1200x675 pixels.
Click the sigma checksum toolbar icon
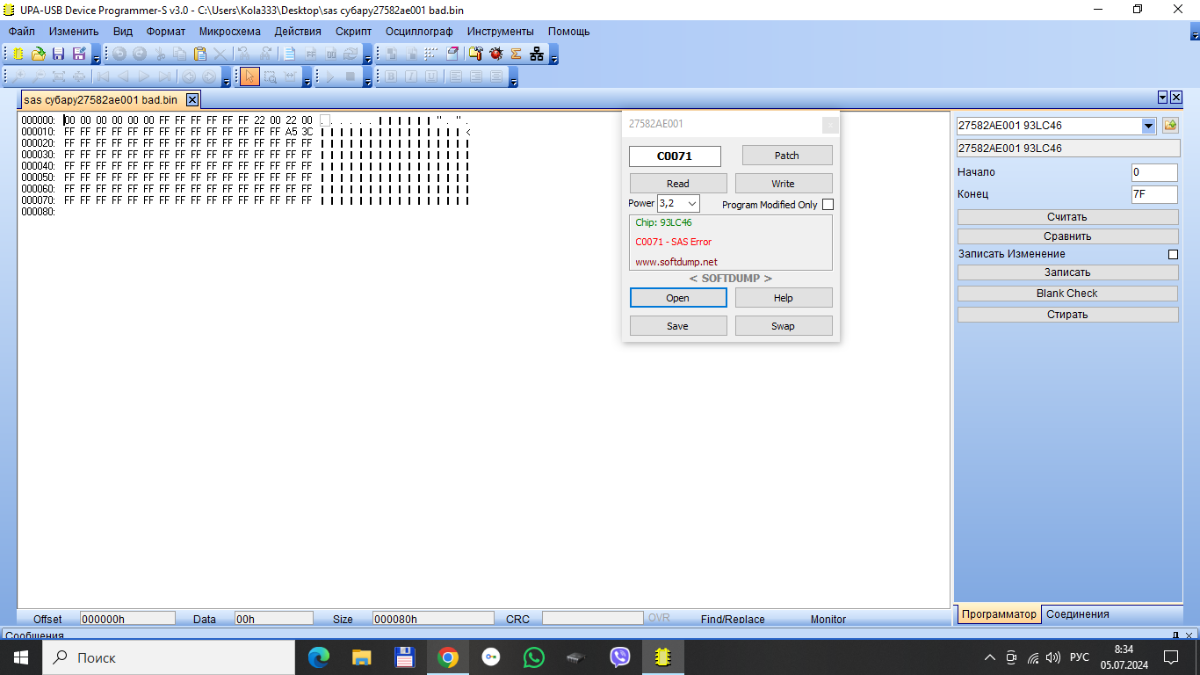coord(516,53)
